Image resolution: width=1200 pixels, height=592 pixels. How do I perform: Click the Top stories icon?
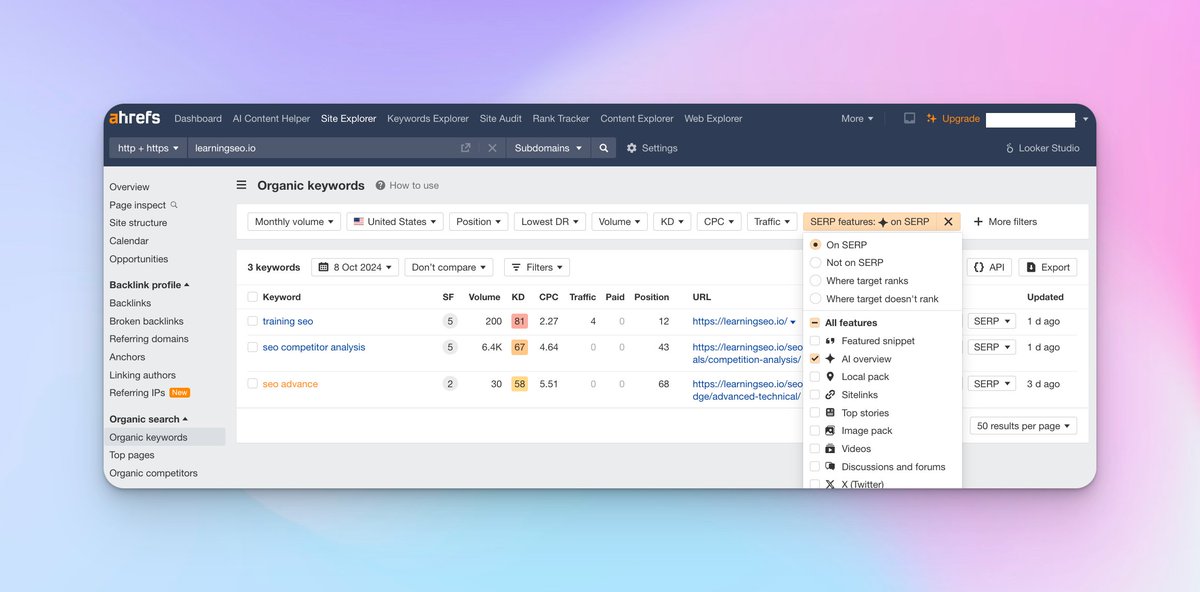tap(830, 413)
